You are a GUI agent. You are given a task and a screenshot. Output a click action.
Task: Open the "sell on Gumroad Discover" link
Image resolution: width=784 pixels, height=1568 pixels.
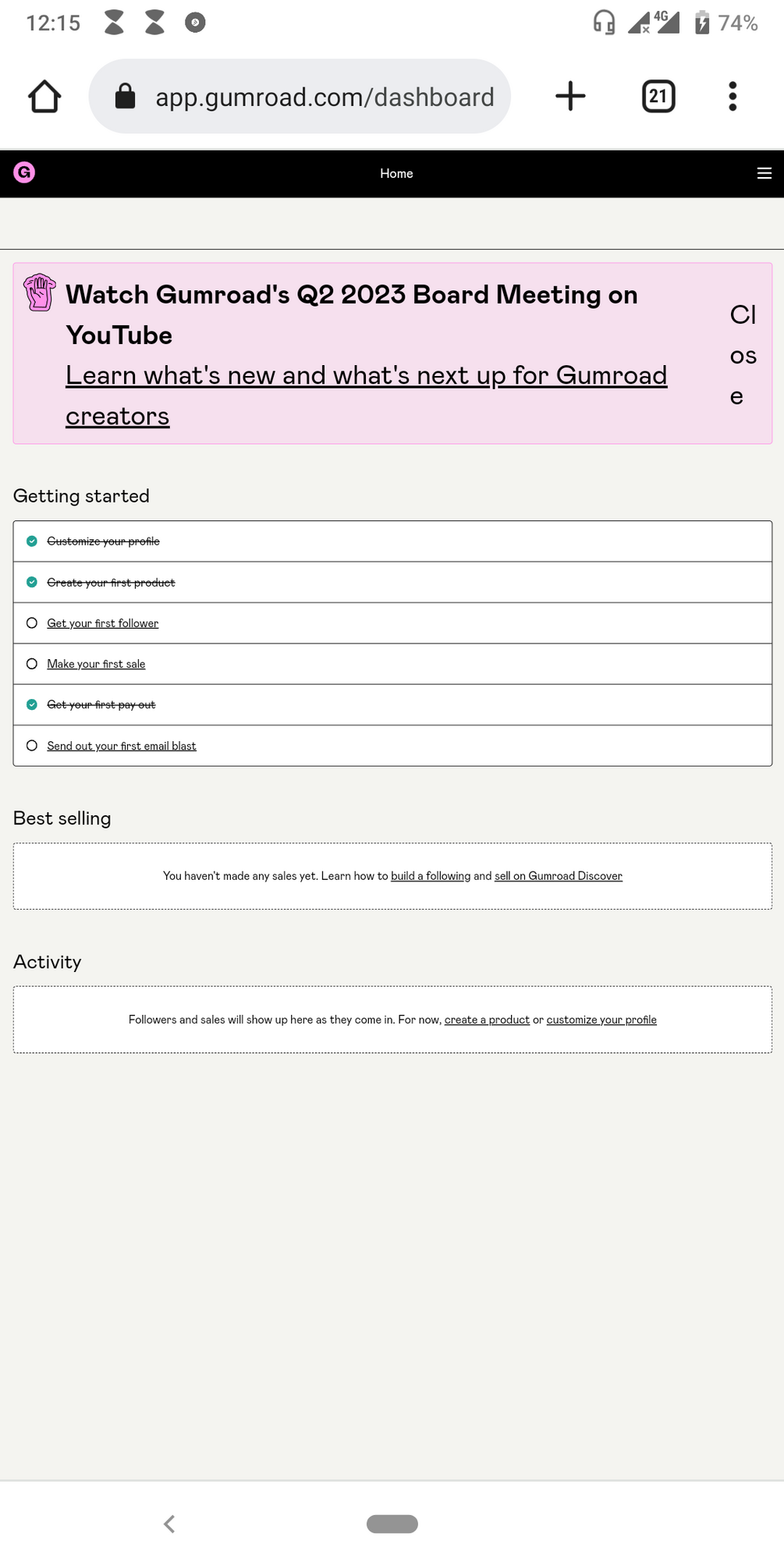[x=558, y=876]
